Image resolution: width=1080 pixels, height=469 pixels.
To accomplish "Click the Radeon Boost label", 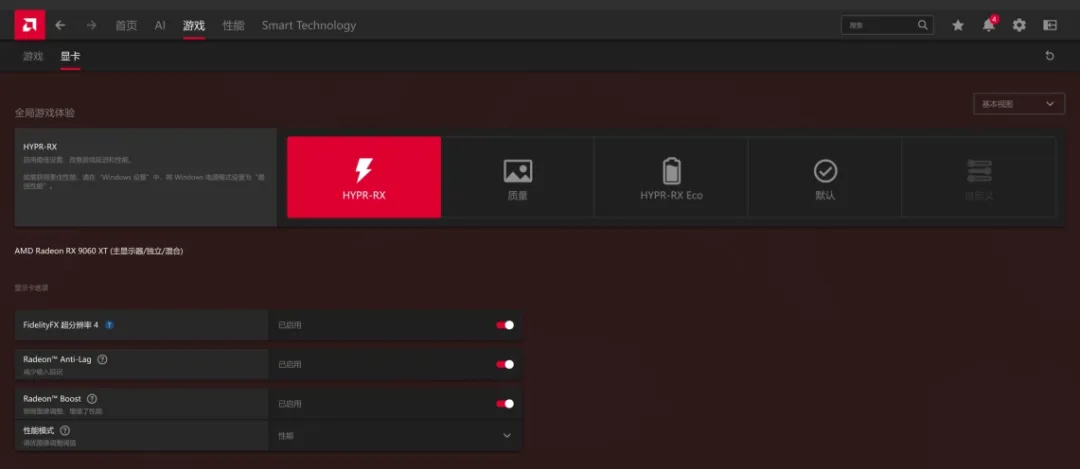I will pos(52,398).
